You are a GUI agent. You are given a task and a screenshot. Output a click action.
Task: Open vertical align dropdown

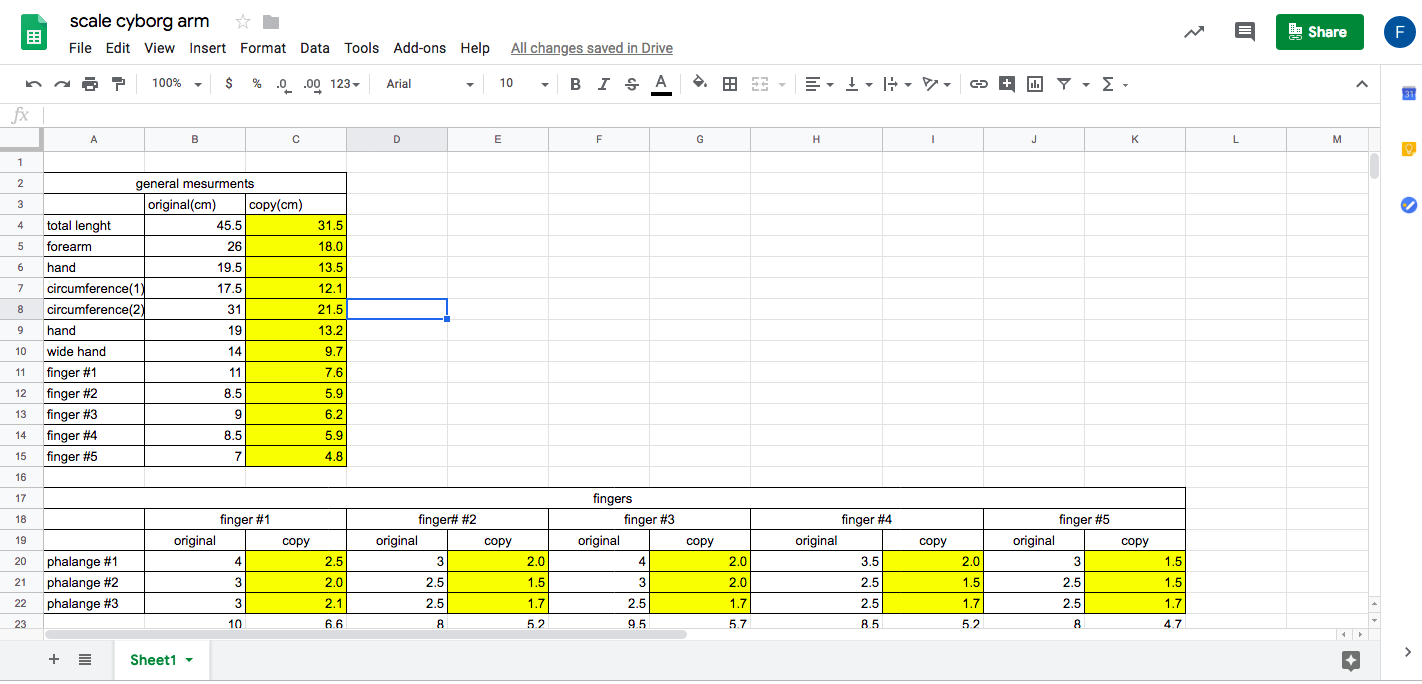click(858, 84)
